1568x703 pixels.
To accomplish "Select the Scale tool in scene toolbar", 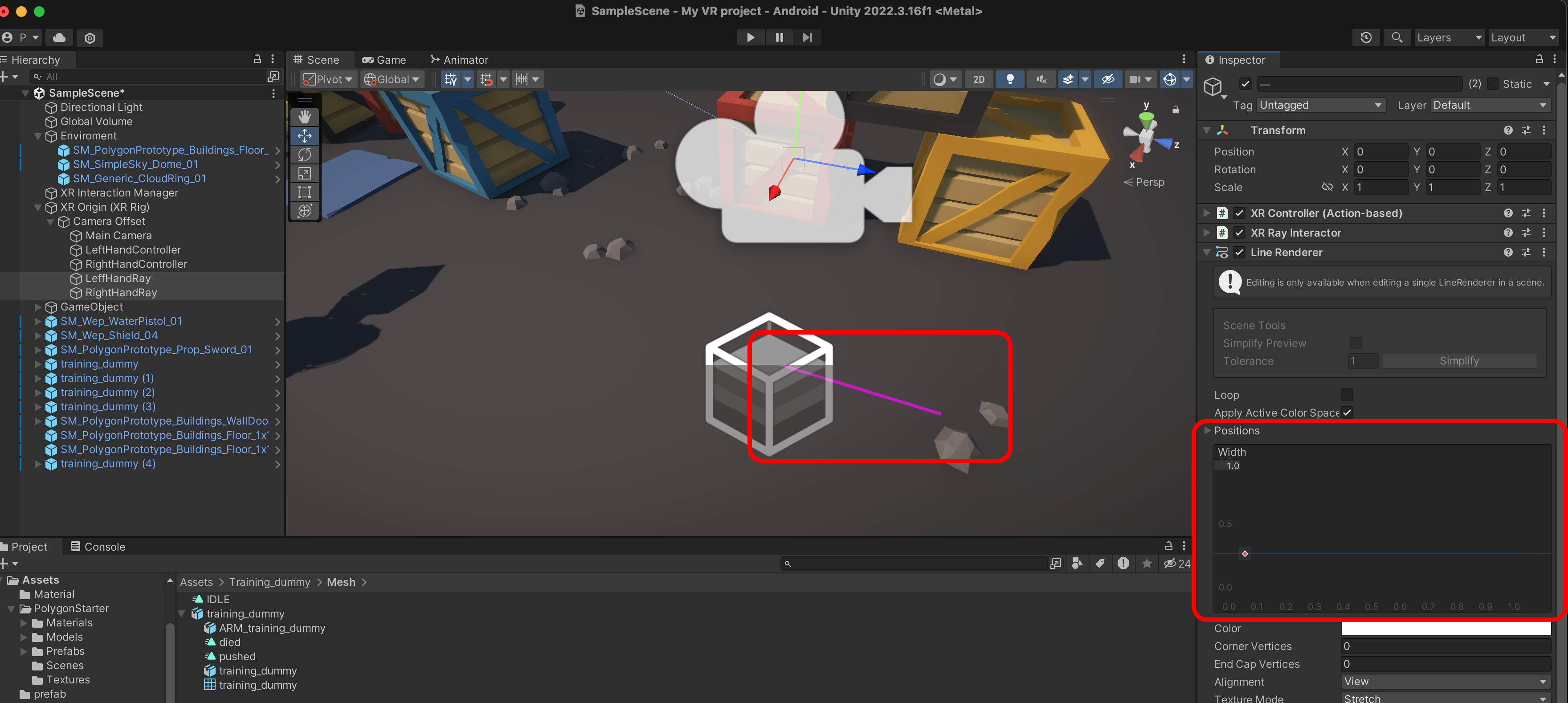I will (x=304, y=173).
